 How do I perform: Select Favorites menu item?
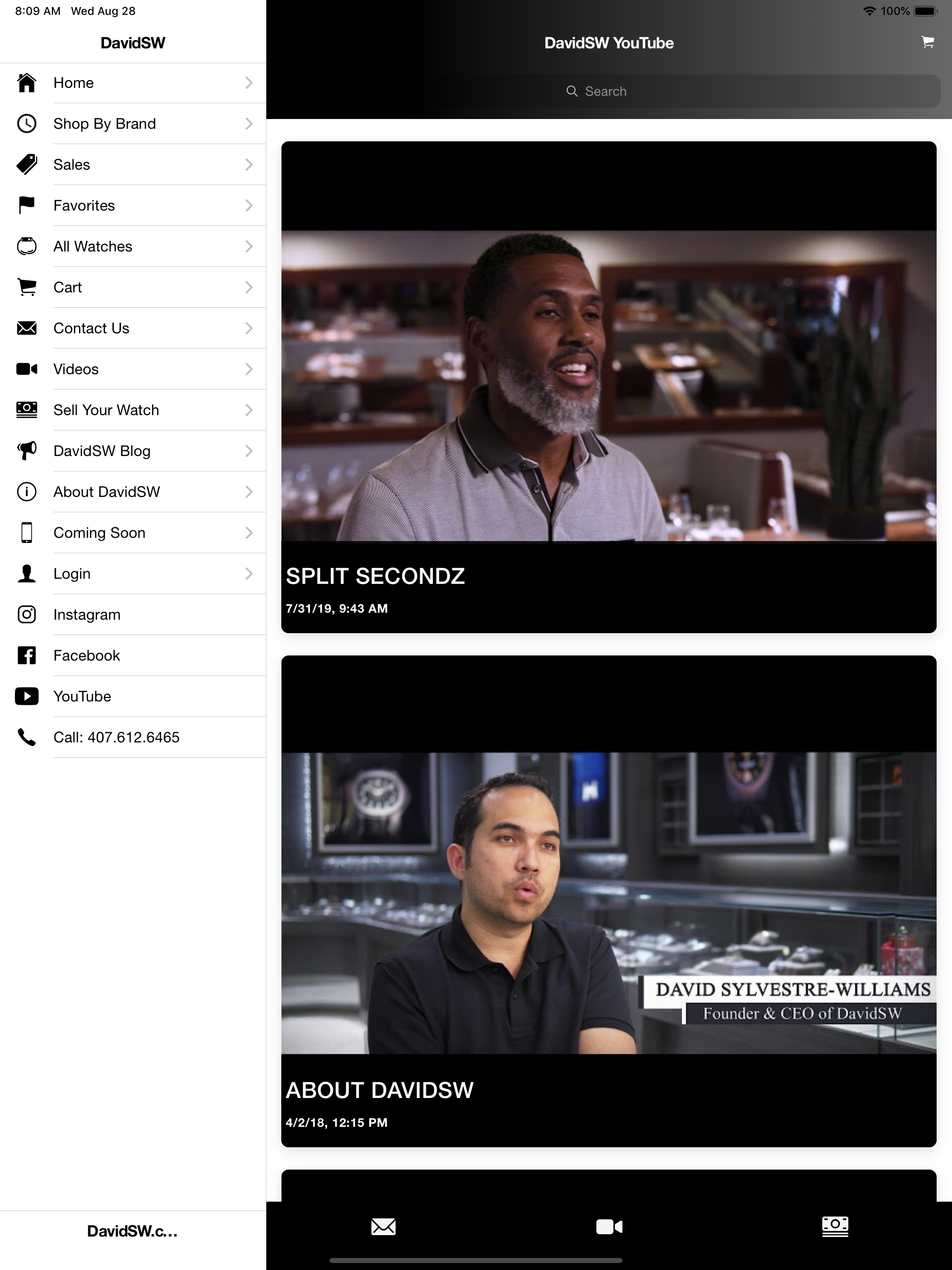click(x=132, y=205)
